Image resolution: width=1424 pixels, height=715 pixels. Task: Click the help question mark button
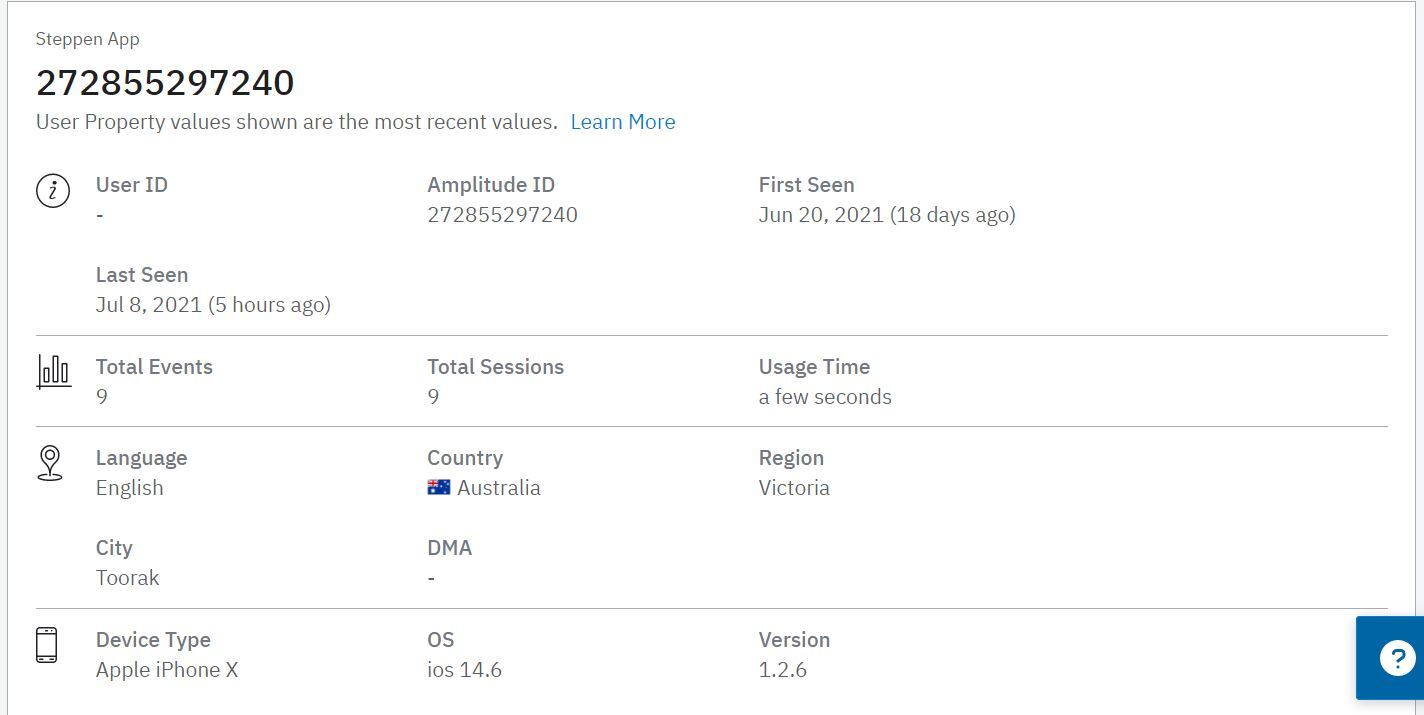(x=1396, y=658)
